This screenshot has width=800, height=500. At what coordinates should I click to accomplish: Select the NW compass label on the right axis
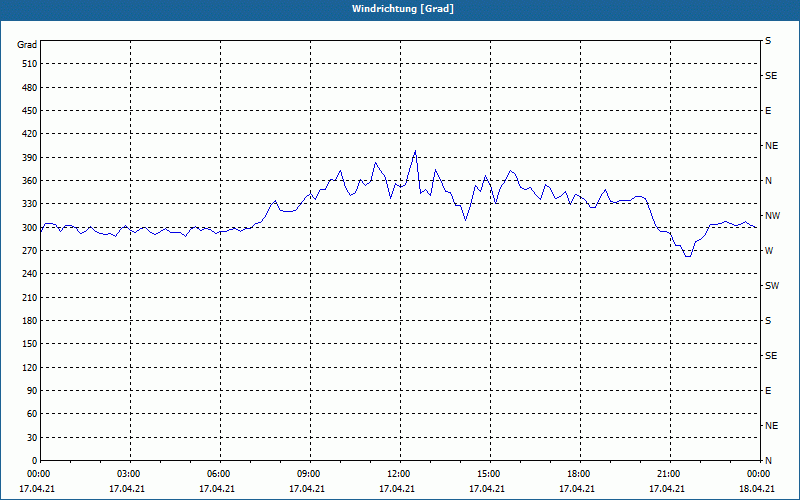(x=772, y=216)
